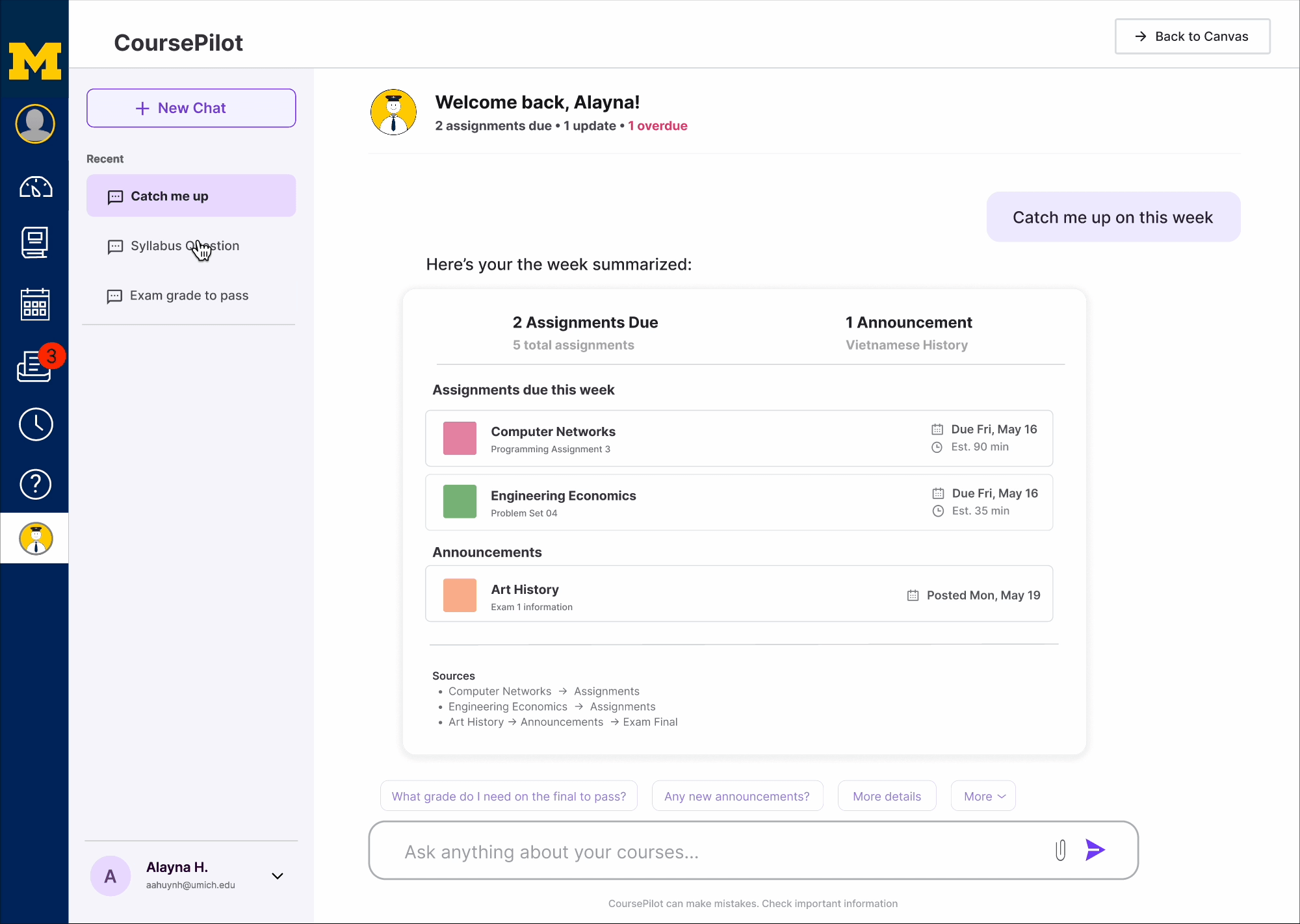Open the Dashboard gauge icon

pos(36,187)
